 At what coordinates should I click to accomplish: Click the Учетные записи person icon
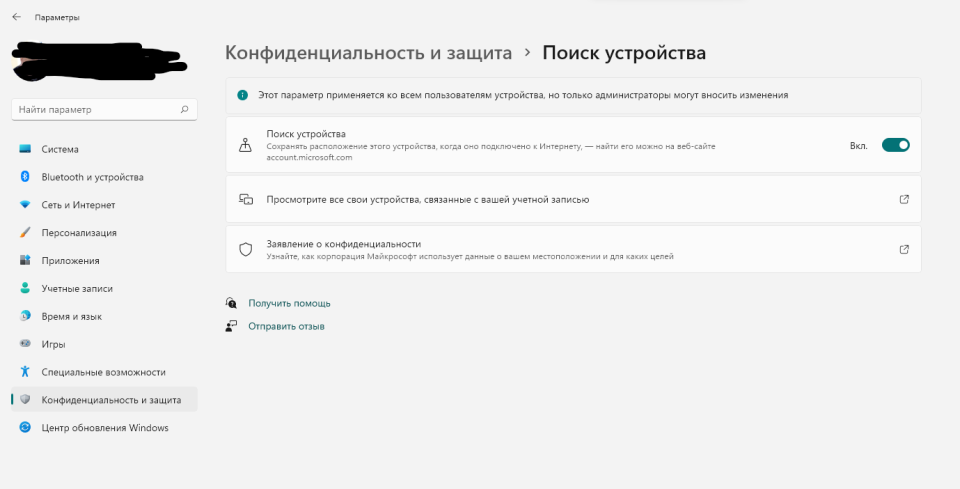click(25, 288)
